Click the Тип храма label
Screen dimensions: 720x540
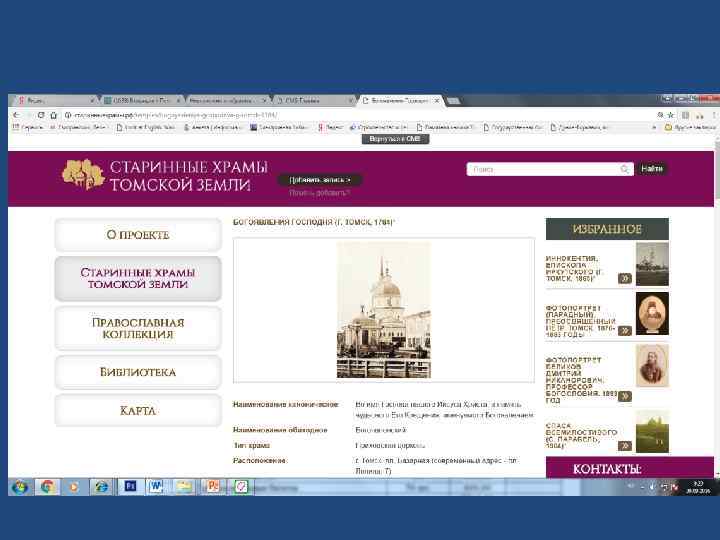click(x=251, y=445)
